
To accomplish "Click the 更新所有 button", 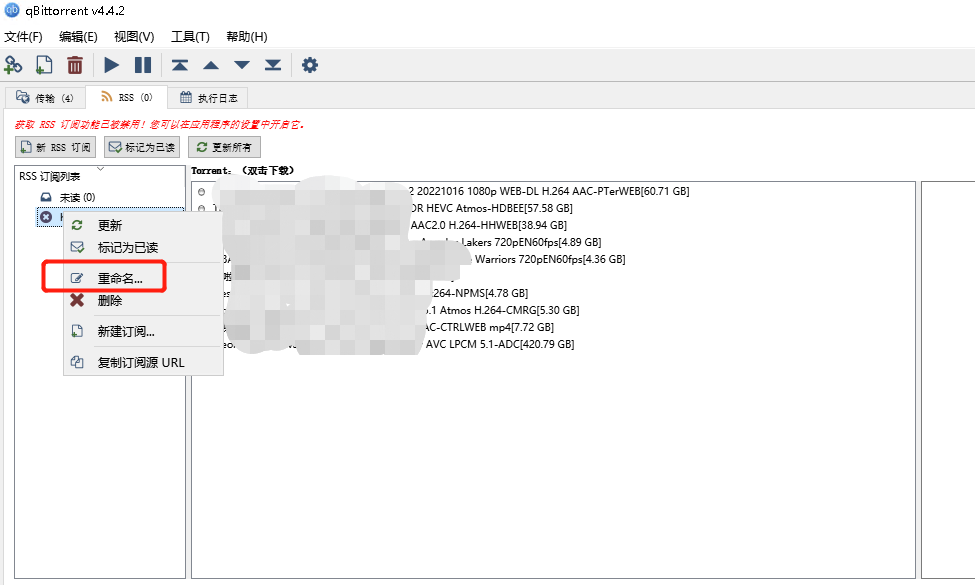I will coord(224,147).
